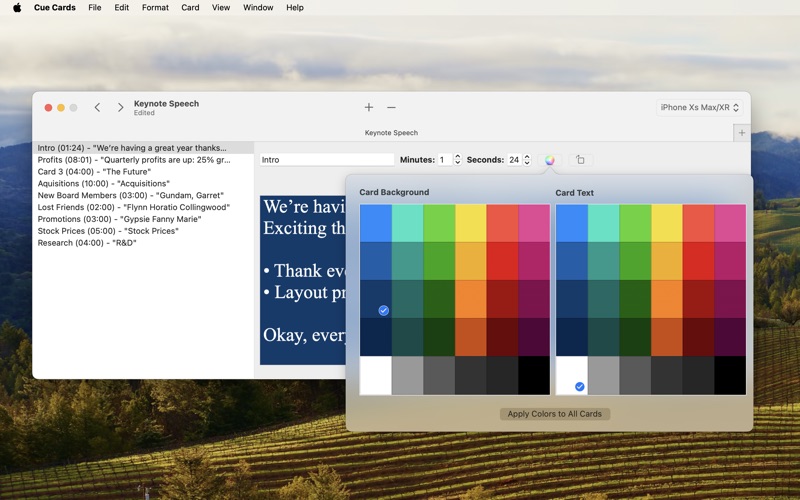Pick bright orange in Card Background grid
Viewport: 800px width, 500px height.
coord(470,299)
